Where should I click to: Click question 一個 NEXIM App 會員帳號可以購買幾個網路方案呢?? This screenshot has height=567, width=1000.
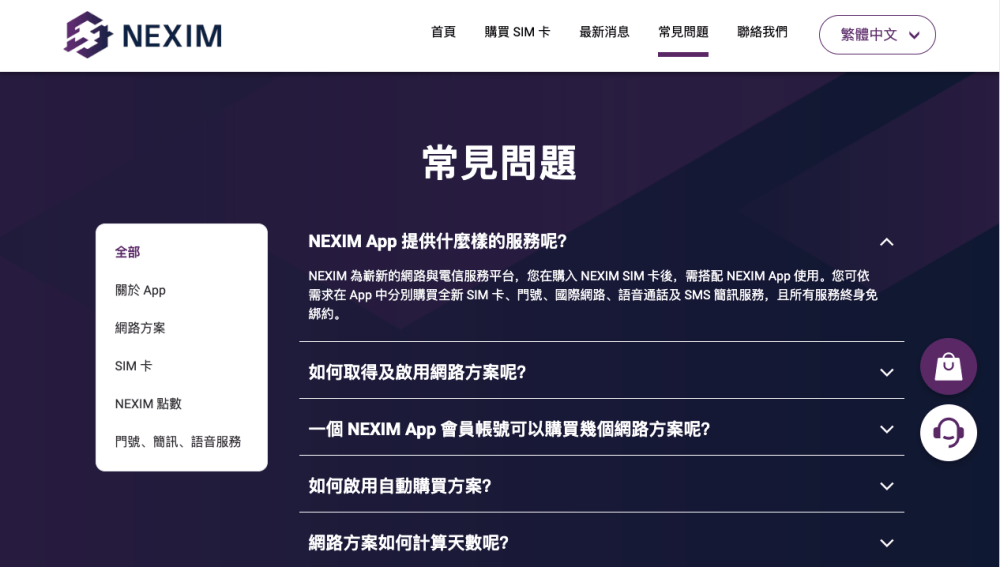click(x=509, y=429)
